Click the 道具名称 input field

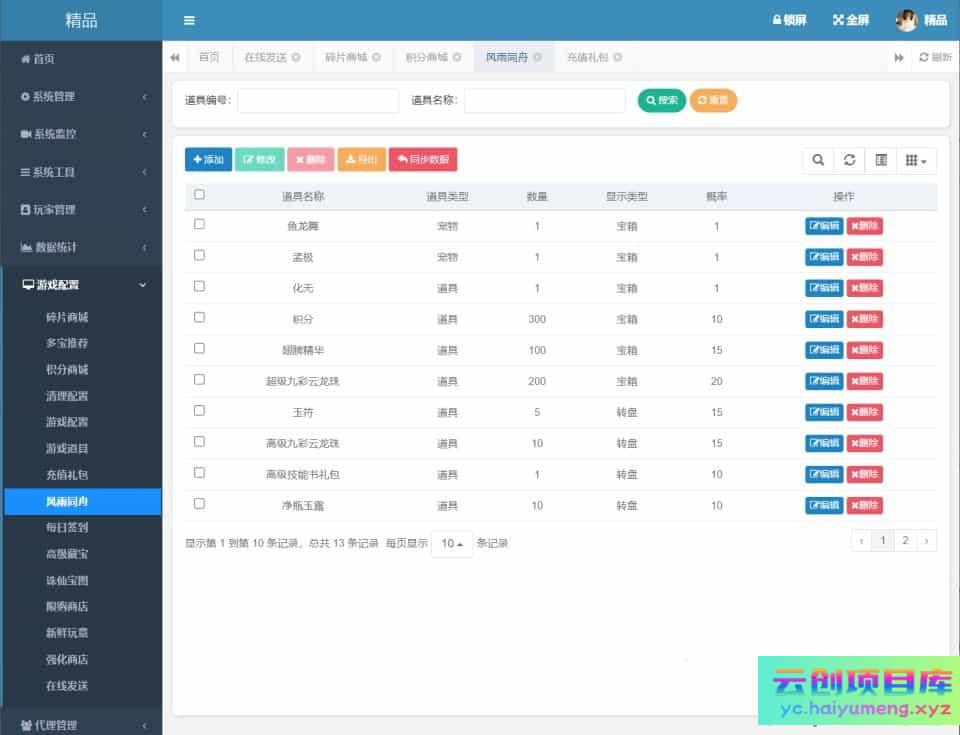pos(544,100)
